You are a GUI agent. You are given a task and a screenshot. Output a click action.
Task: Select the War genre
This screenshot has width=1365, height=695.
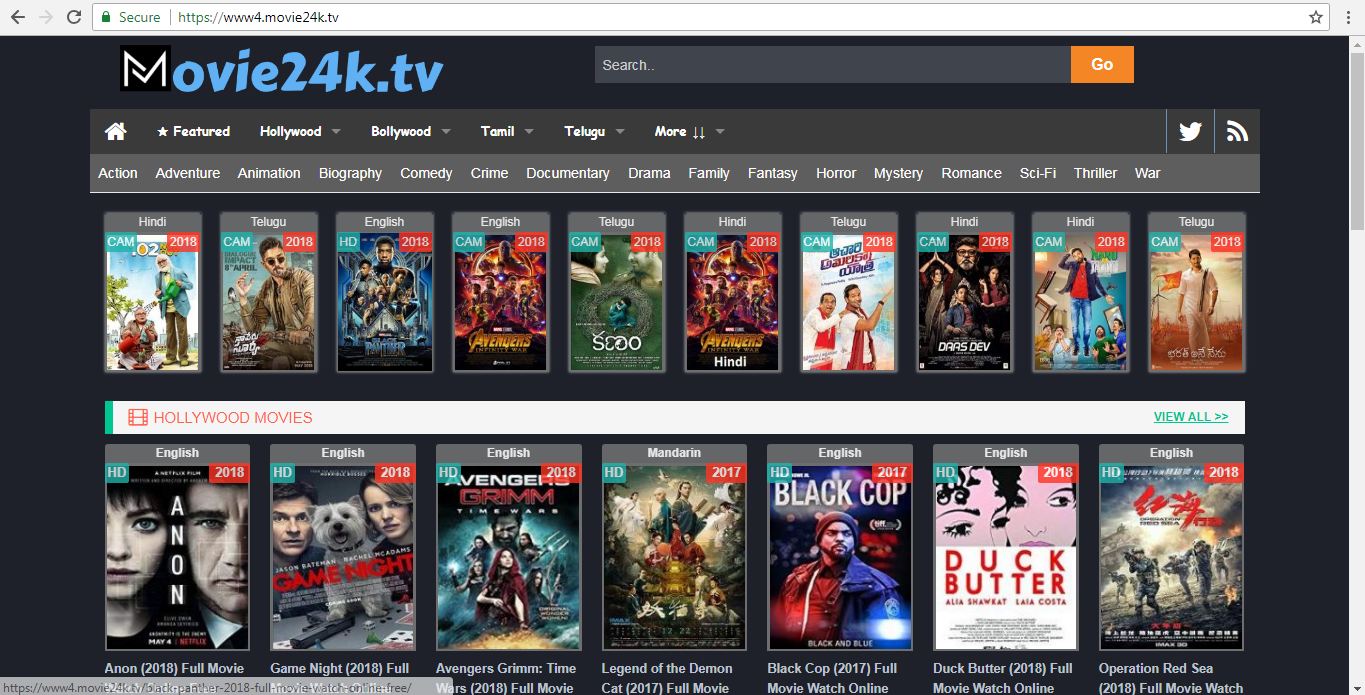click(1148, 173)
